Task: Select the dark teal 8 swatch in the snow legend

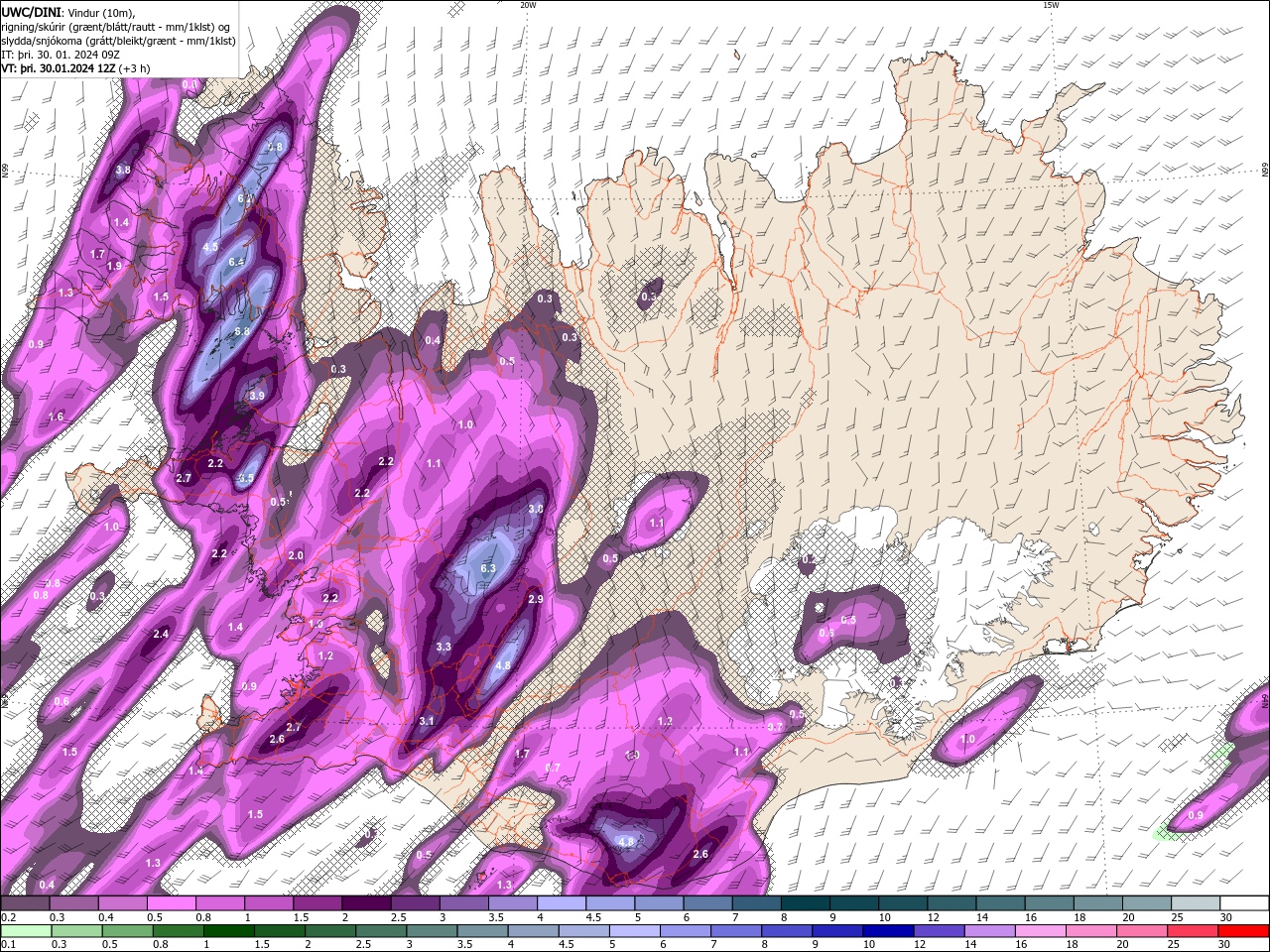Action: tap(805, 903)
